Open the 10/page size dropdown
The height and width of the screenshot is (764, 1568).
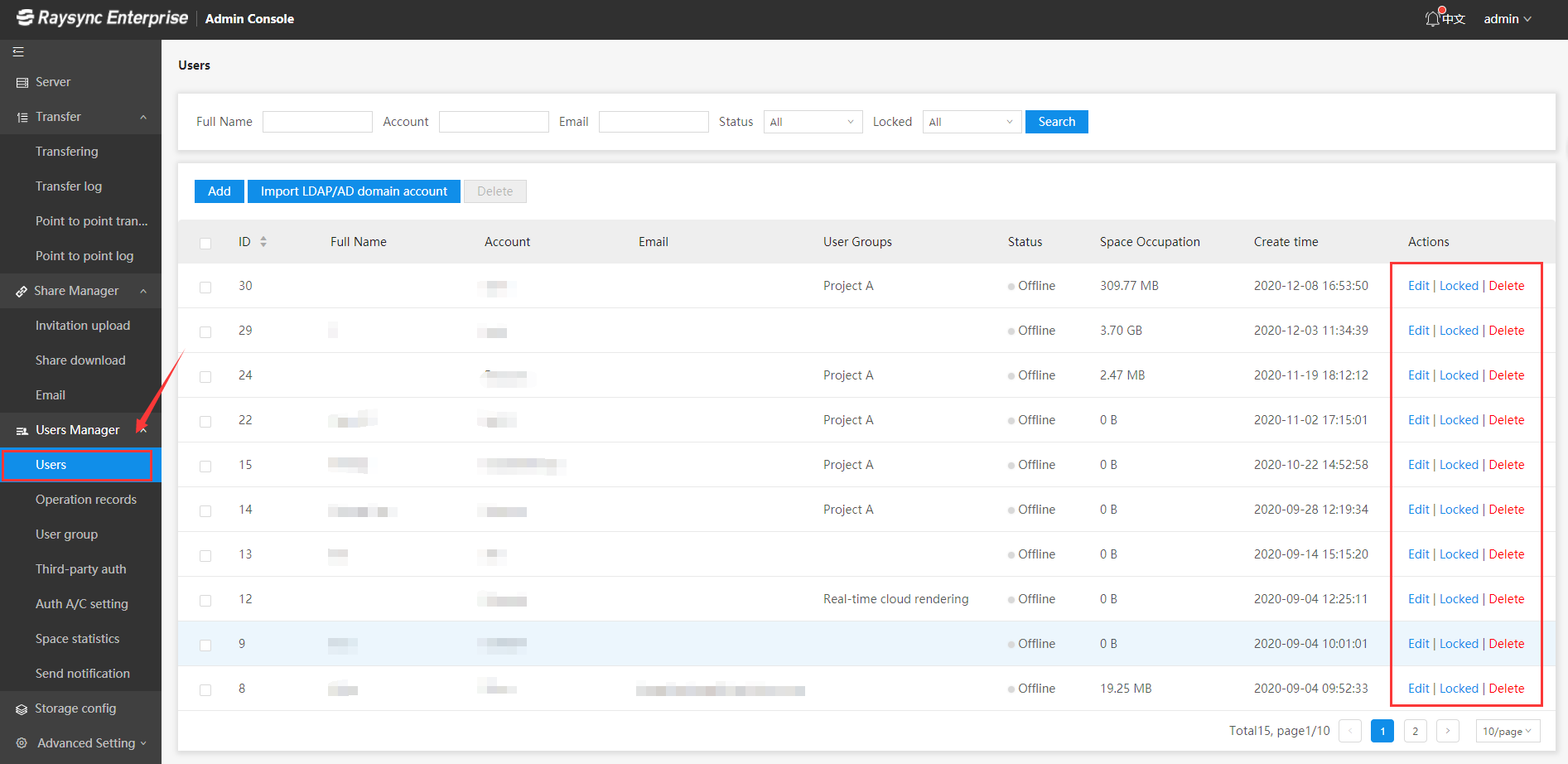coord(1508,731)
